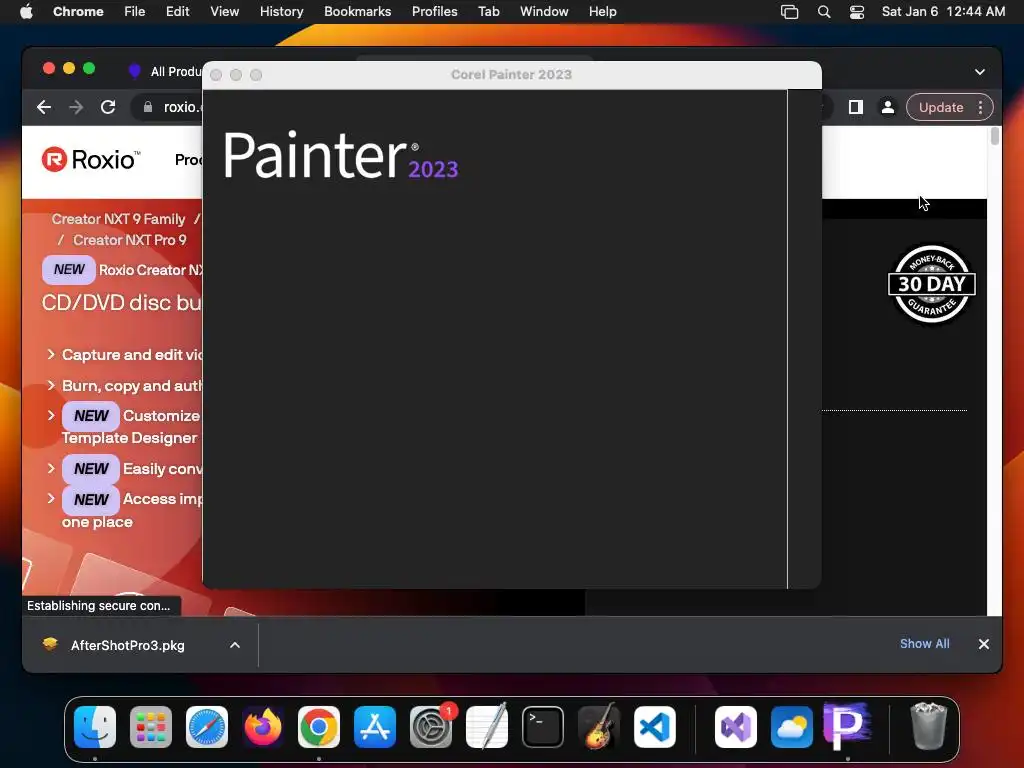
Task: Open Finder from the Dock
Action: click(x=95, y=727)
